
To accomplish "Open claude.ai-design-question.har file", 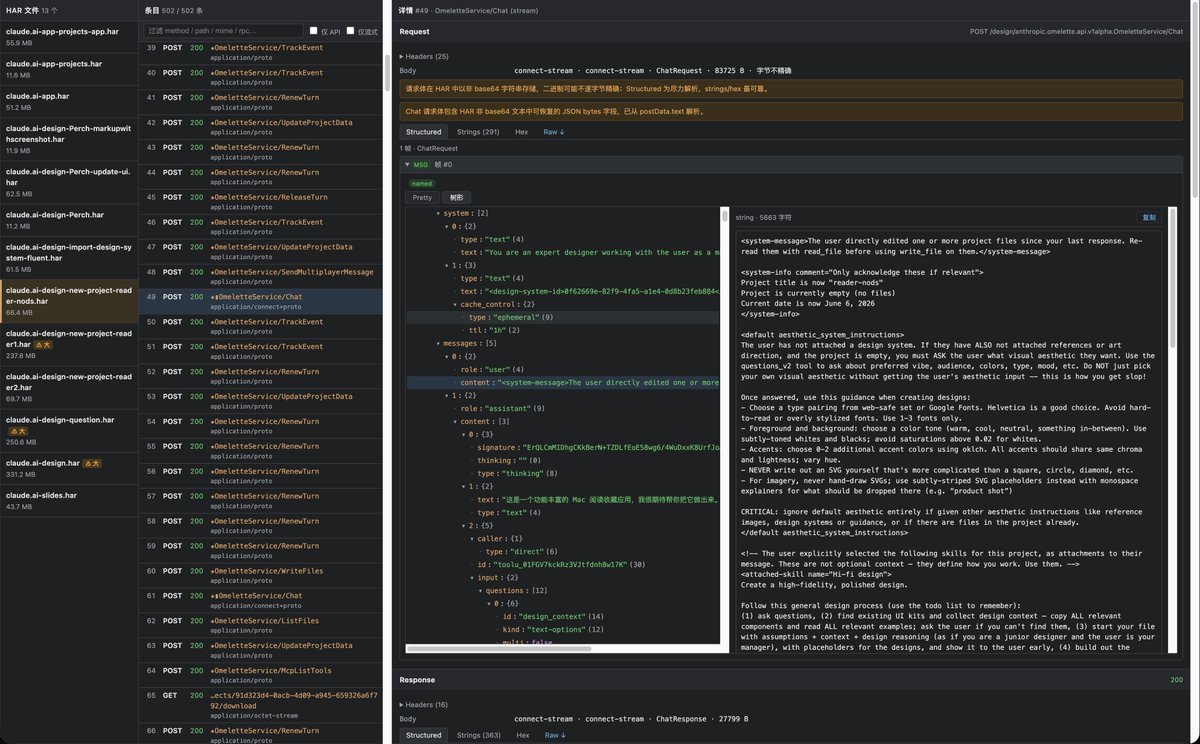I will click(x=67, y=430).
